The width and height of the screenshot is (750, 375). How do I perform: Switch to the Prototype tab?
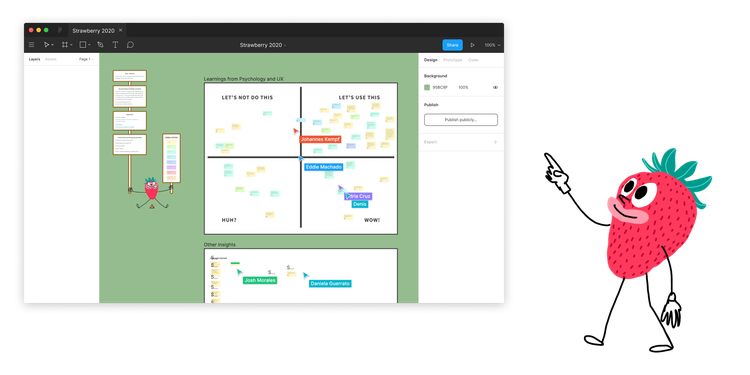[x=452, y=60]
